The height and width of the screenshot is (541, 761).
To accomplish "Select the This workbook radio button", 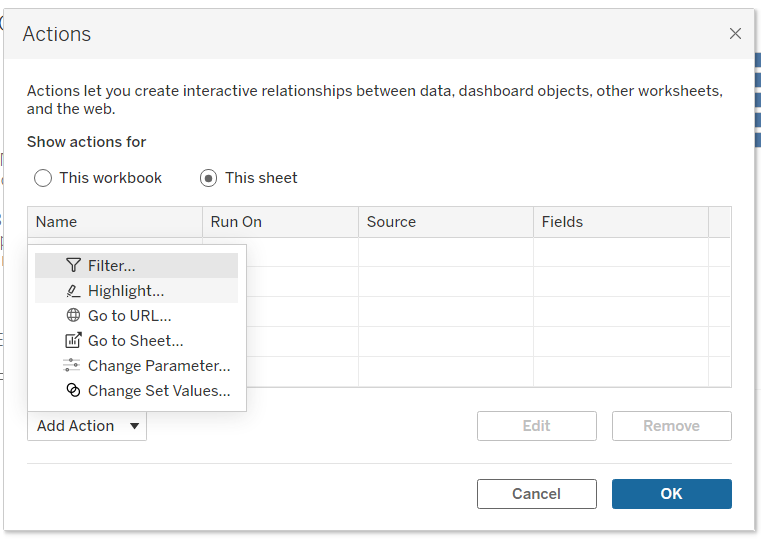I will (x=43, y=178).
